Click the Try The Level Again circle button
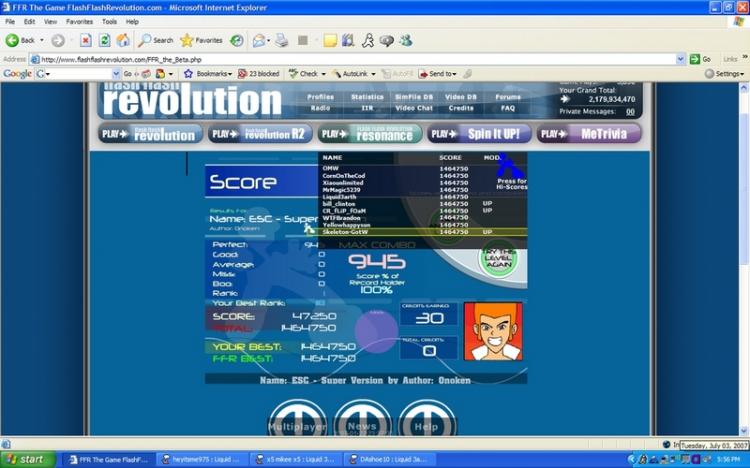 point(499,258)
